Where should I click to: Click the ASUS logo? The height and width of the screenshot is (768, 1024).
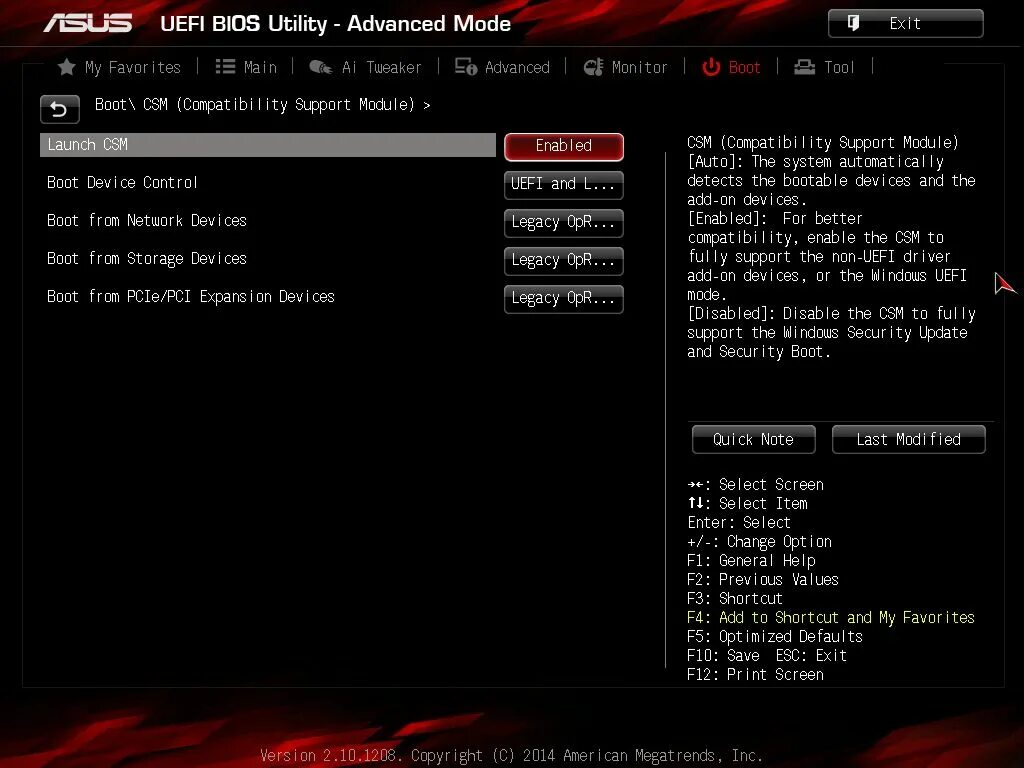(88, 24)
